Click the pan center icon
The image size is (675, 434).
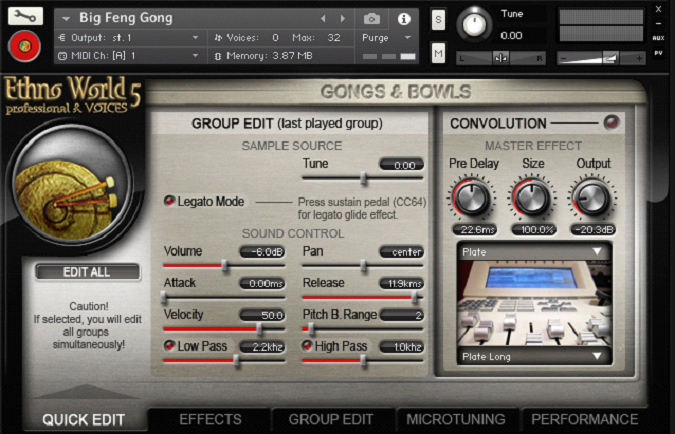[501, 58]
